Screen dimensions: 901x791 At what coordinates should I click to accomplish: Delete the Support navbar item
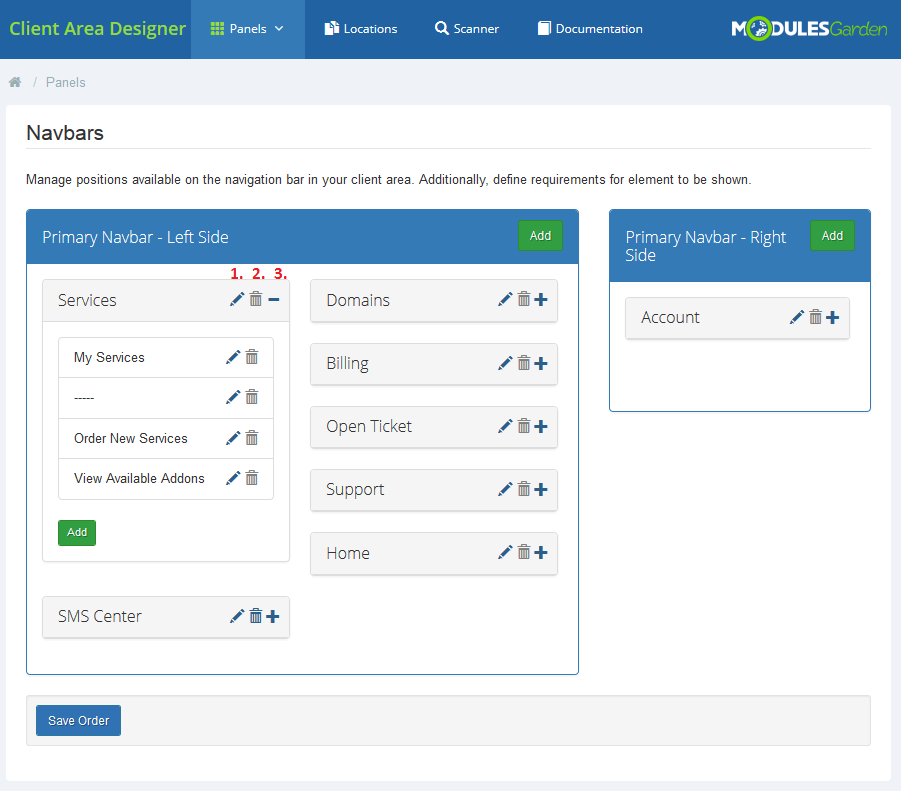point(524,489)
